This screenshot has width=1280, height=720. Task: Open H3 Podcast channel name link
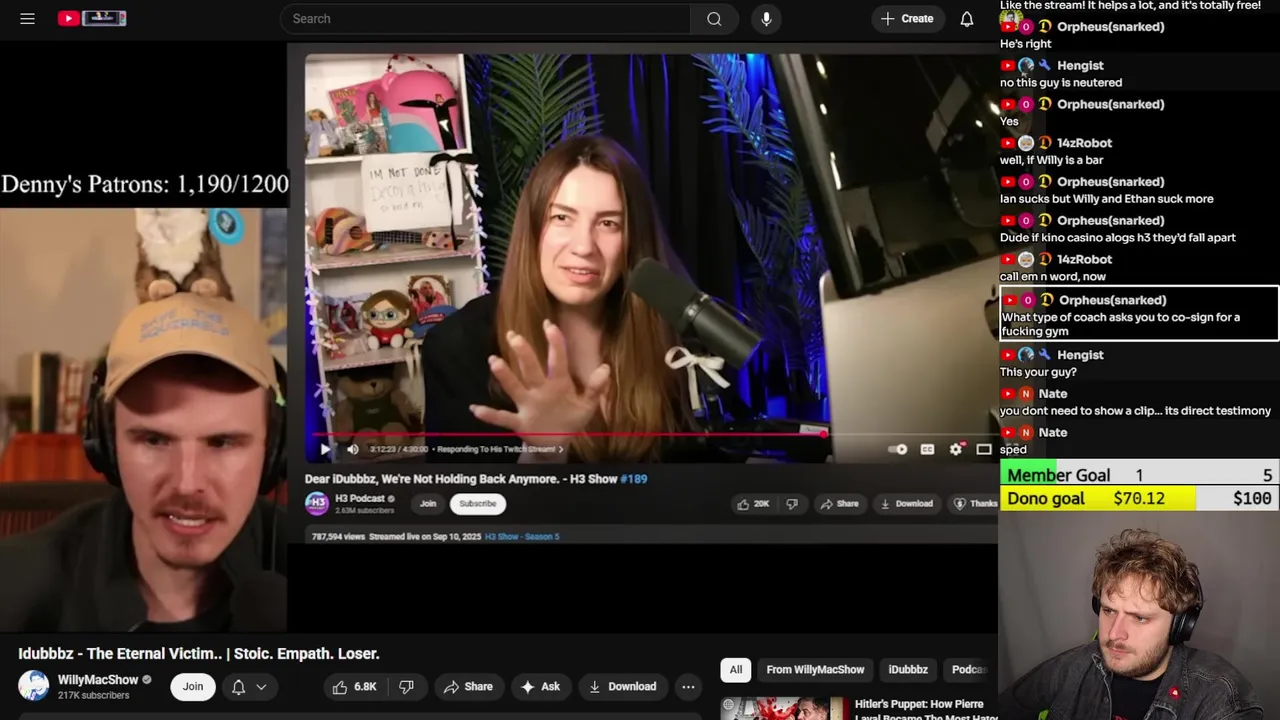(x=359, y=498)
